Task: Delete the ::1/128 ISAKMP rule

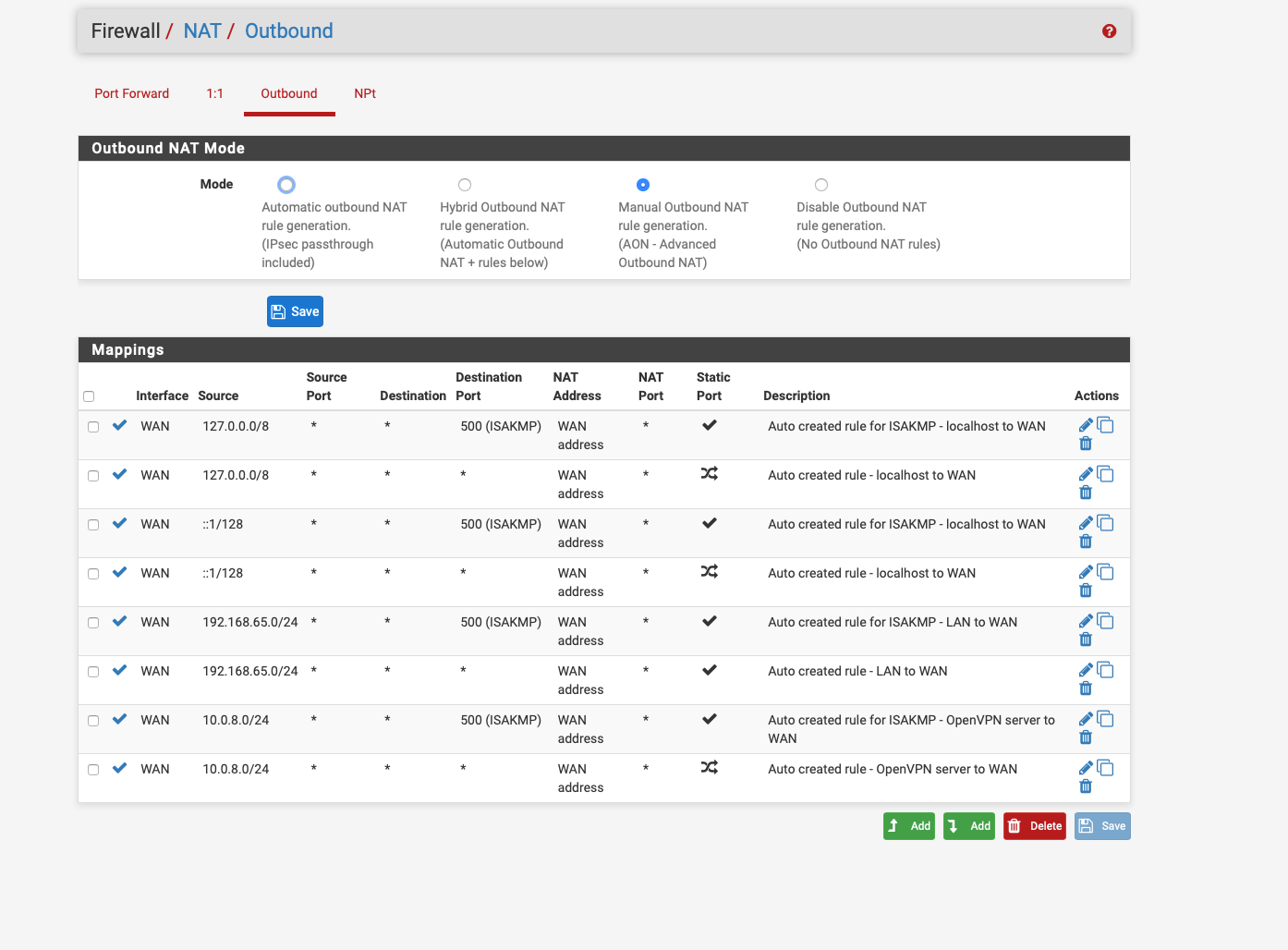Action: click(x=1086, y=542)
